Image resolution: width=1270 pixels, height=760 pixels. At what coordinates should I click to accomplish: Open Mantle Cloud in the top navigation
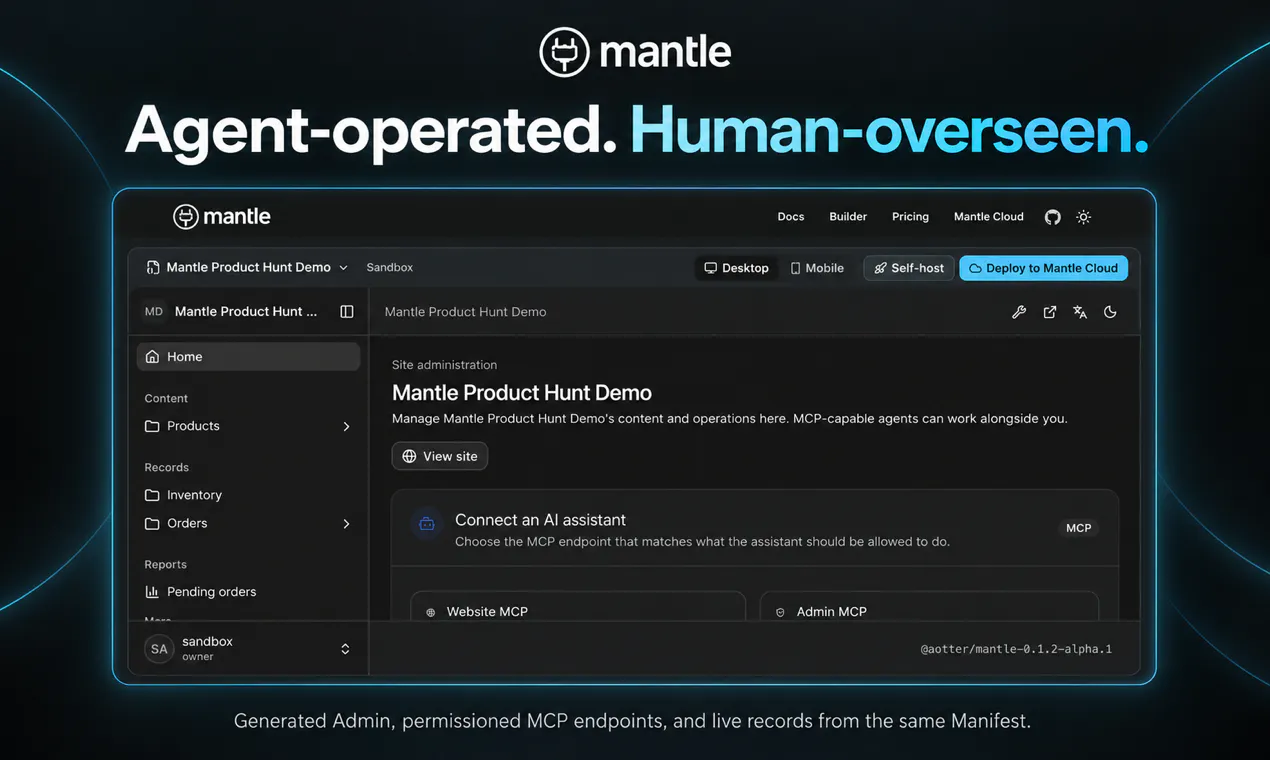tap(989, 217)
